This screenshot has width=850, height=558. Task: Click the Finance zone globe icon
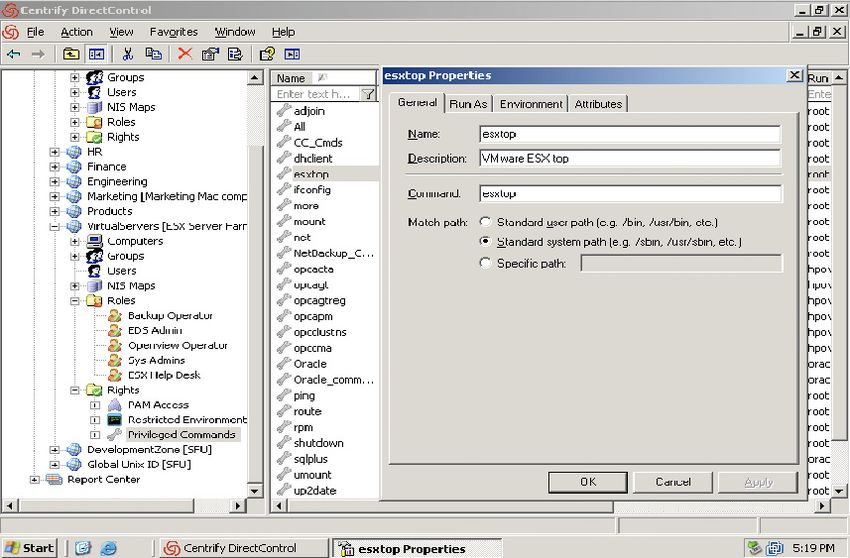point(74,166)
